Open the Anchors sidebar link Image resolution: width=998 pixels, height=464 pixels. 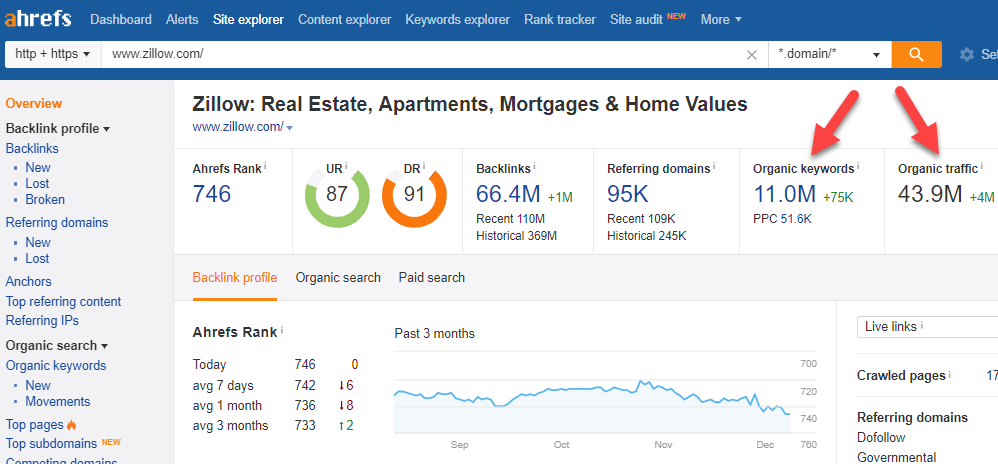pyautogui.click(x=29, y=281)
